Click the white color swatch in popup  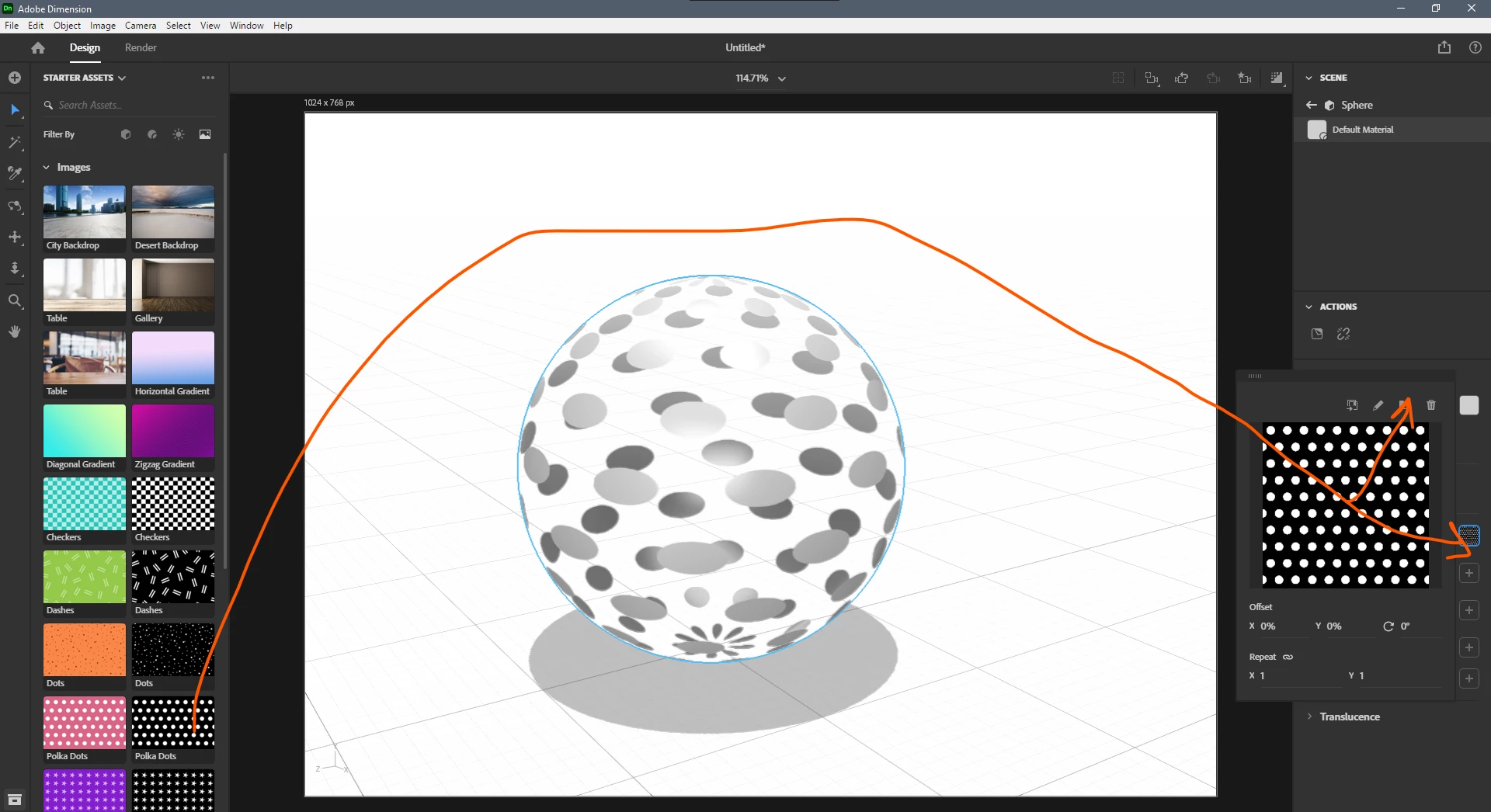(1469, 405)
